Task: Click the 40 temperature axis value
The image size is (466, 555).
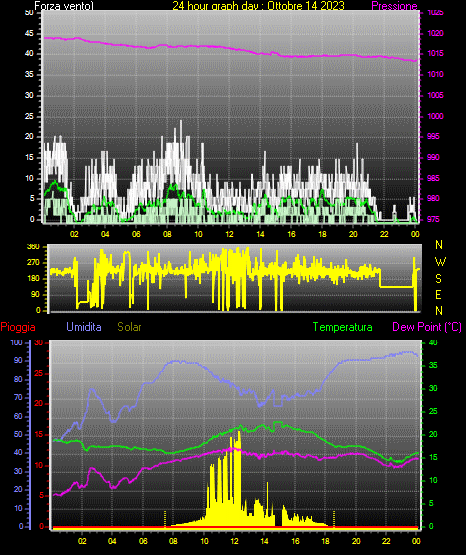Action: [433, 342]
